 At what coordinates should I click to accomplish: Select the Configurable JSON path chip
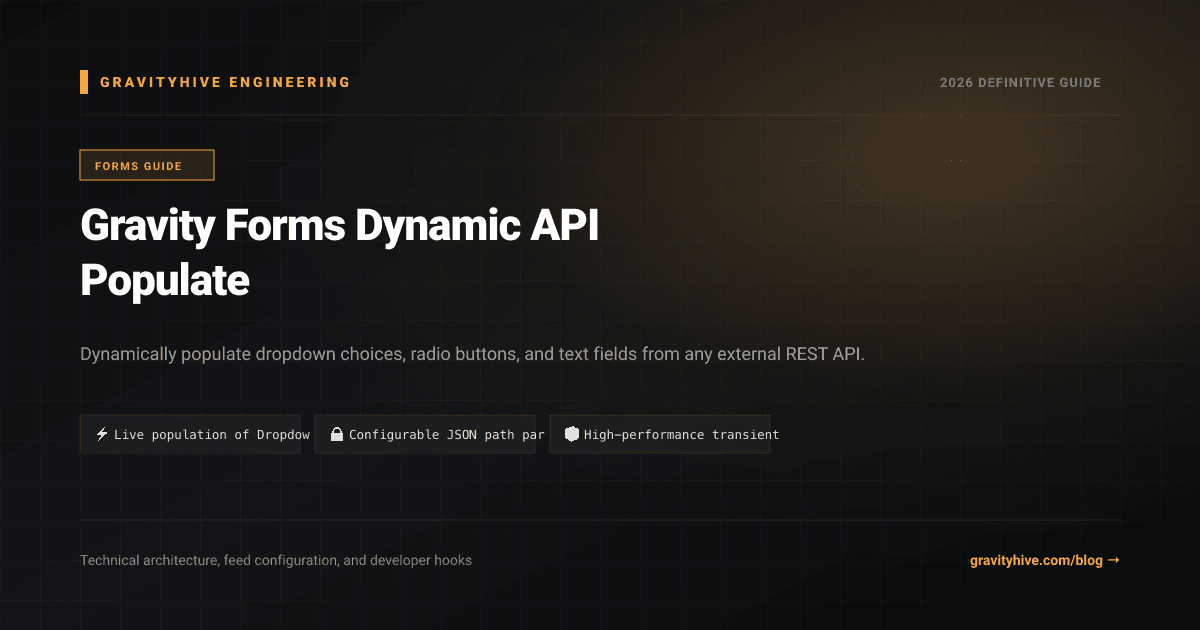(x=425, y=434)
